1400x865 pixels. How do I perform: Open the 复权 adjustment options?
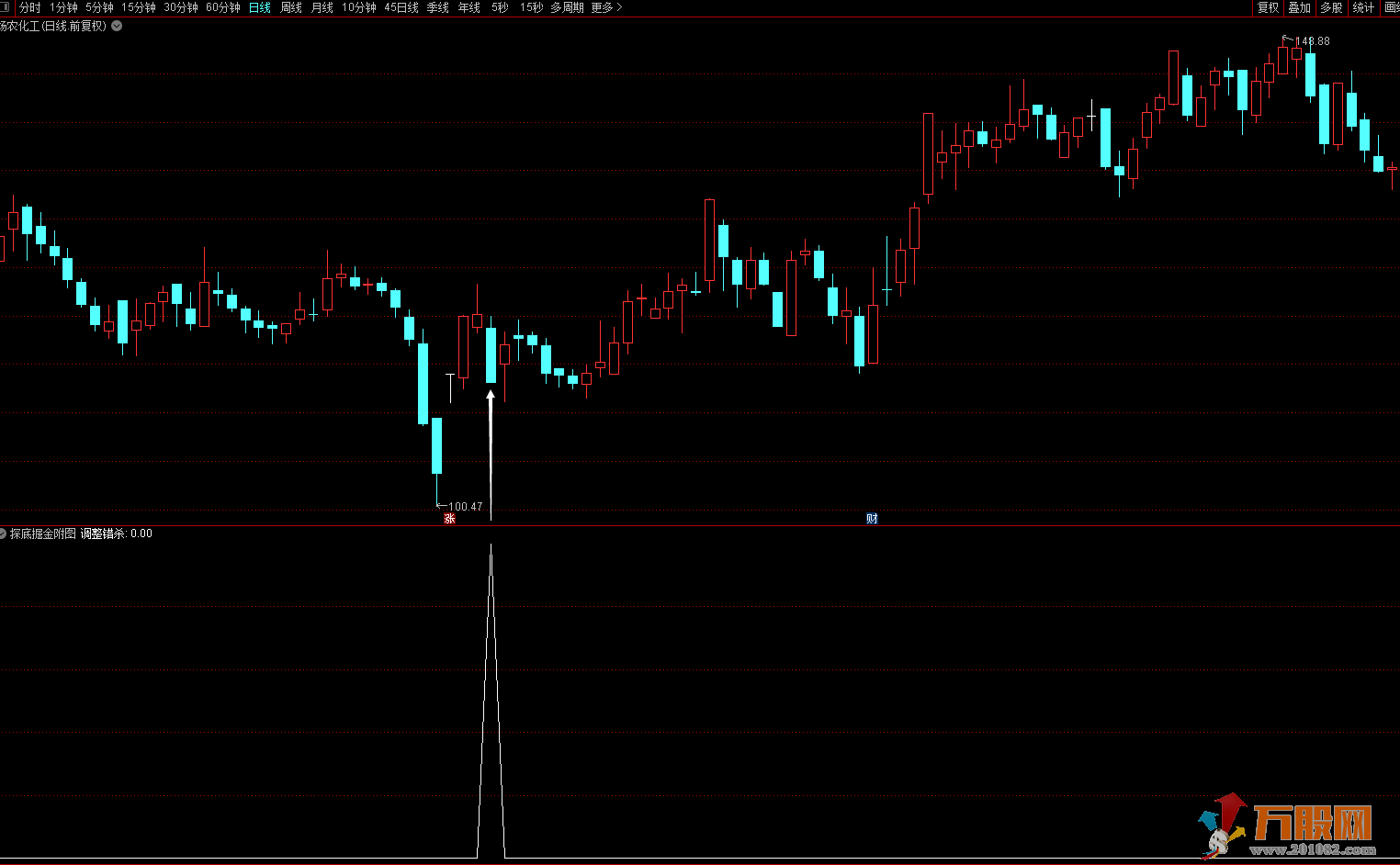(x=1269, y=7)
